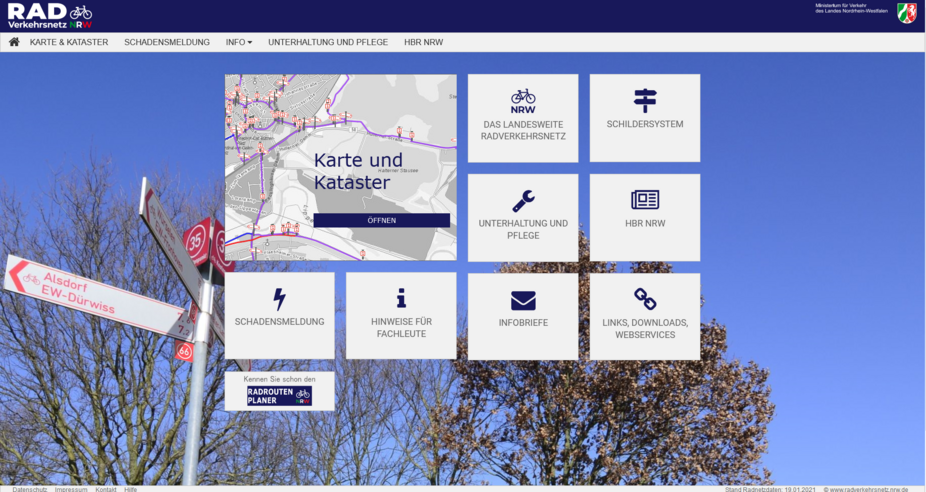
Task: Open the envelope Infobriefe icon
Action: [523, 301]
